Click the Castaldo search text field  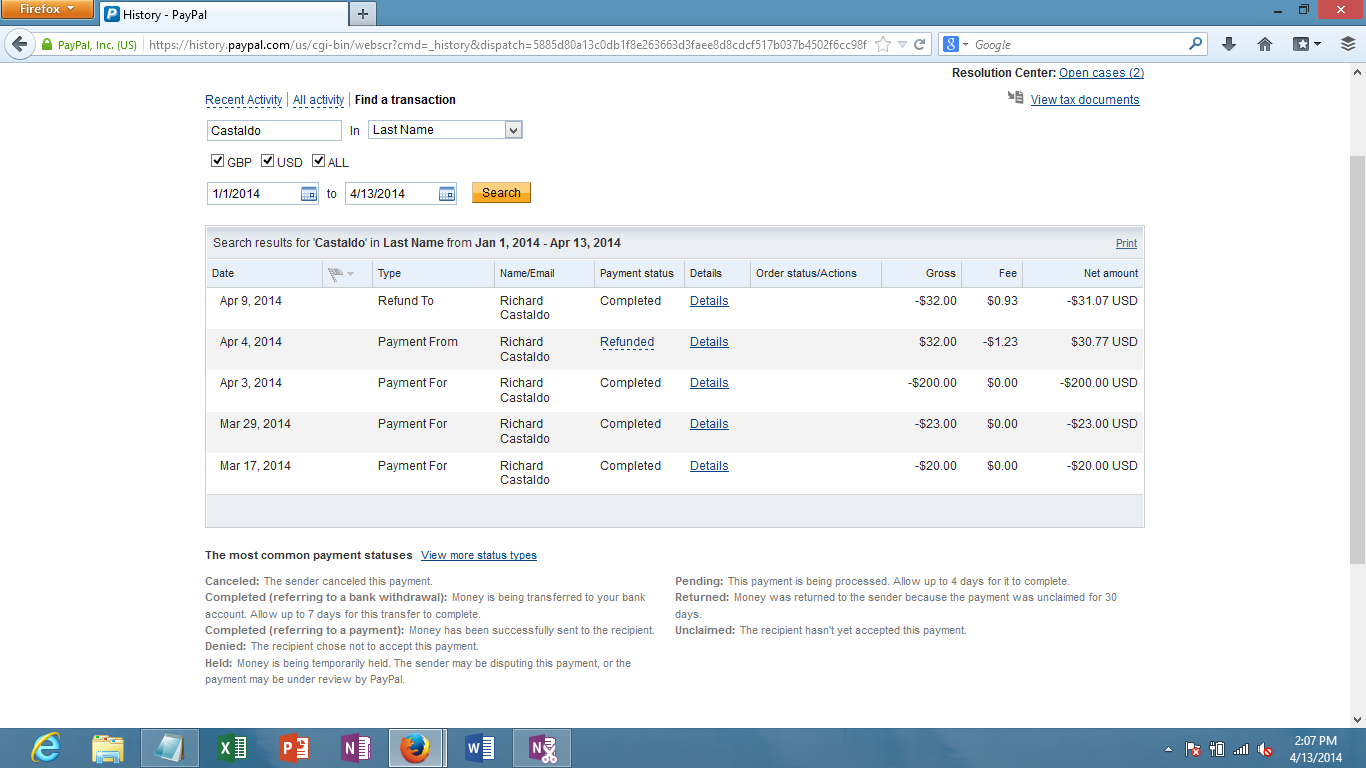274,131
